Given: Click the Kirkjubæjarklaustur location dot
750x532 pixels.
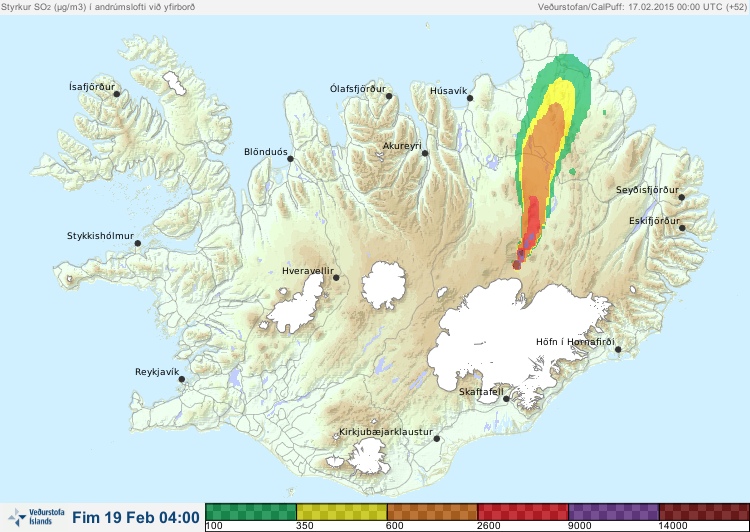Looking at the screenshot, I should tap(436, 439).
